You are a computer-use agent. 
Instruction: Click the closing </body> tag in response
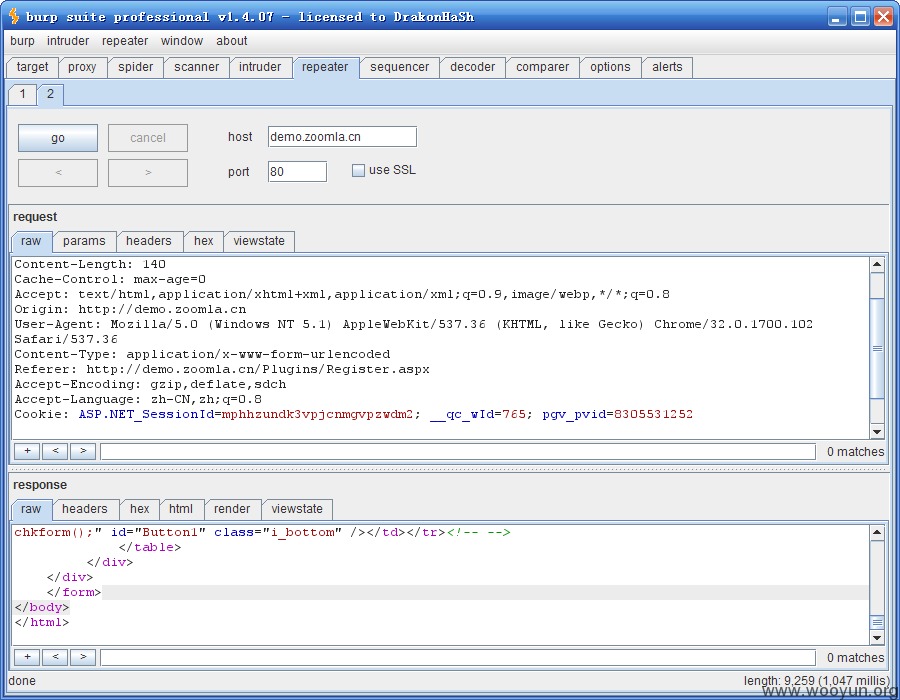tap(41, 607)
